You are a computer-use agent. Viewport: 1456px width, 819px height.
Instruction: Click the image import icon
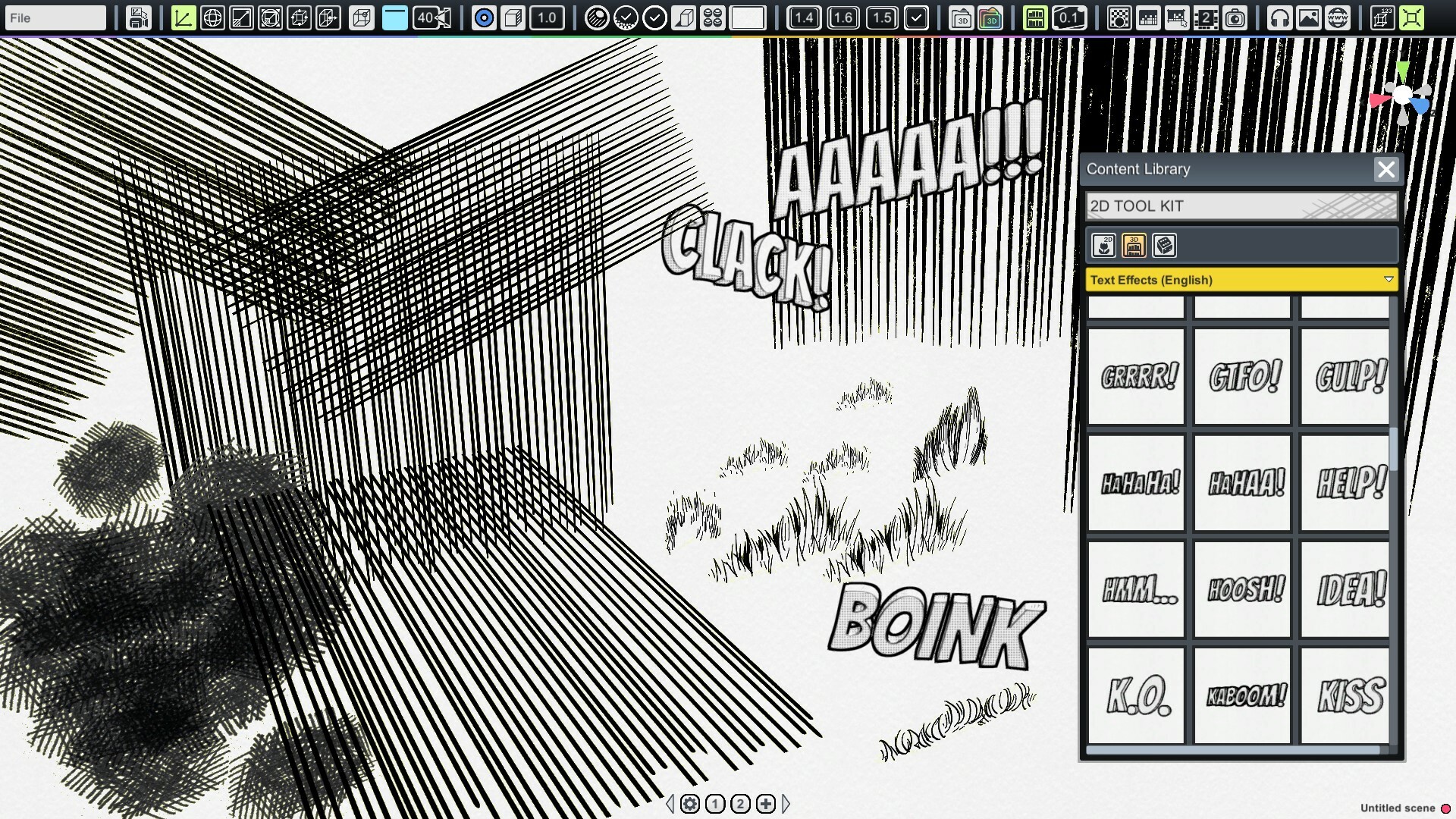(x=1308, y=17)
